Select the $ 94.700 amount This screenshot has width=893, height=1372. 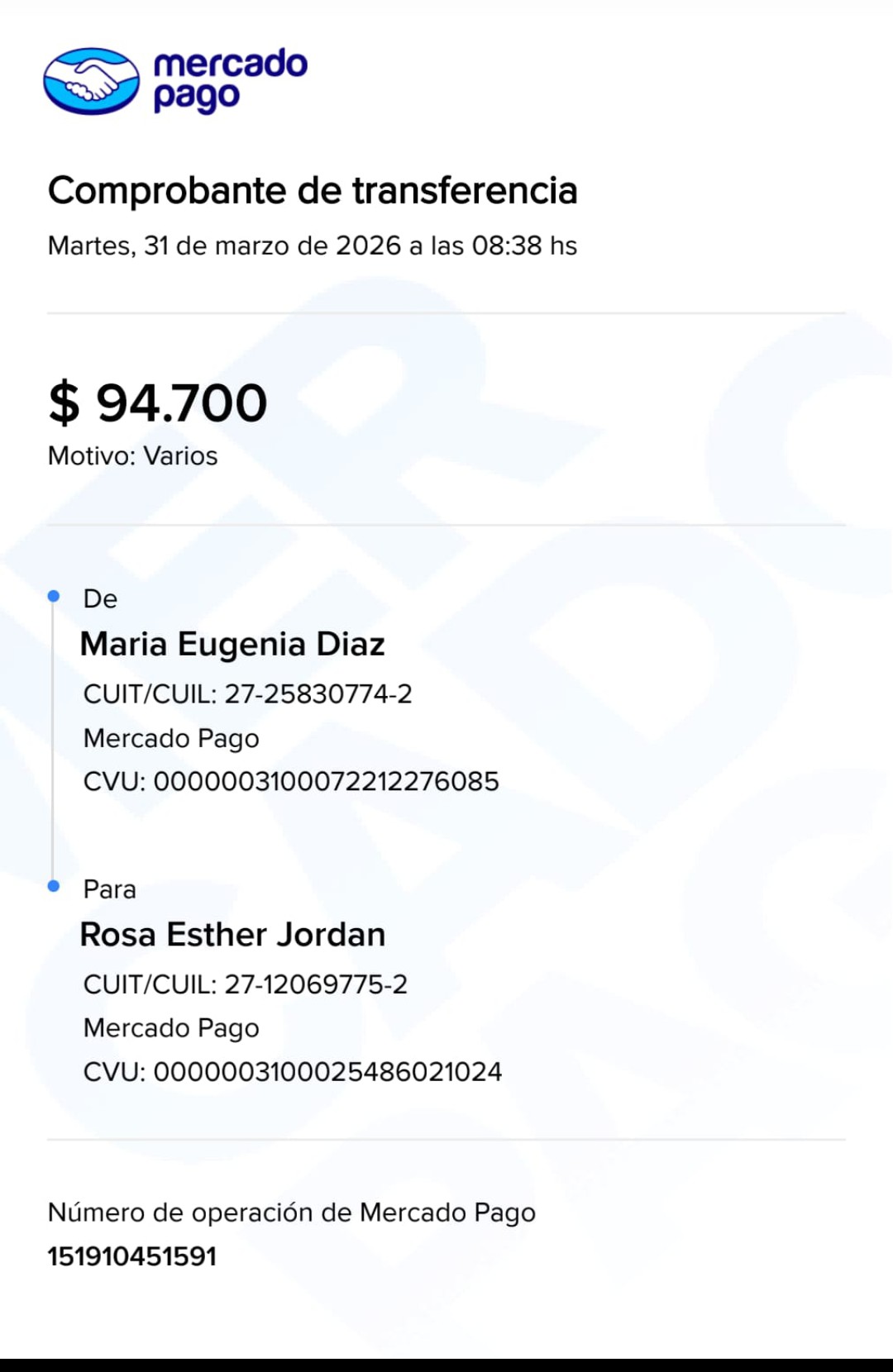[x=158, y=403]
